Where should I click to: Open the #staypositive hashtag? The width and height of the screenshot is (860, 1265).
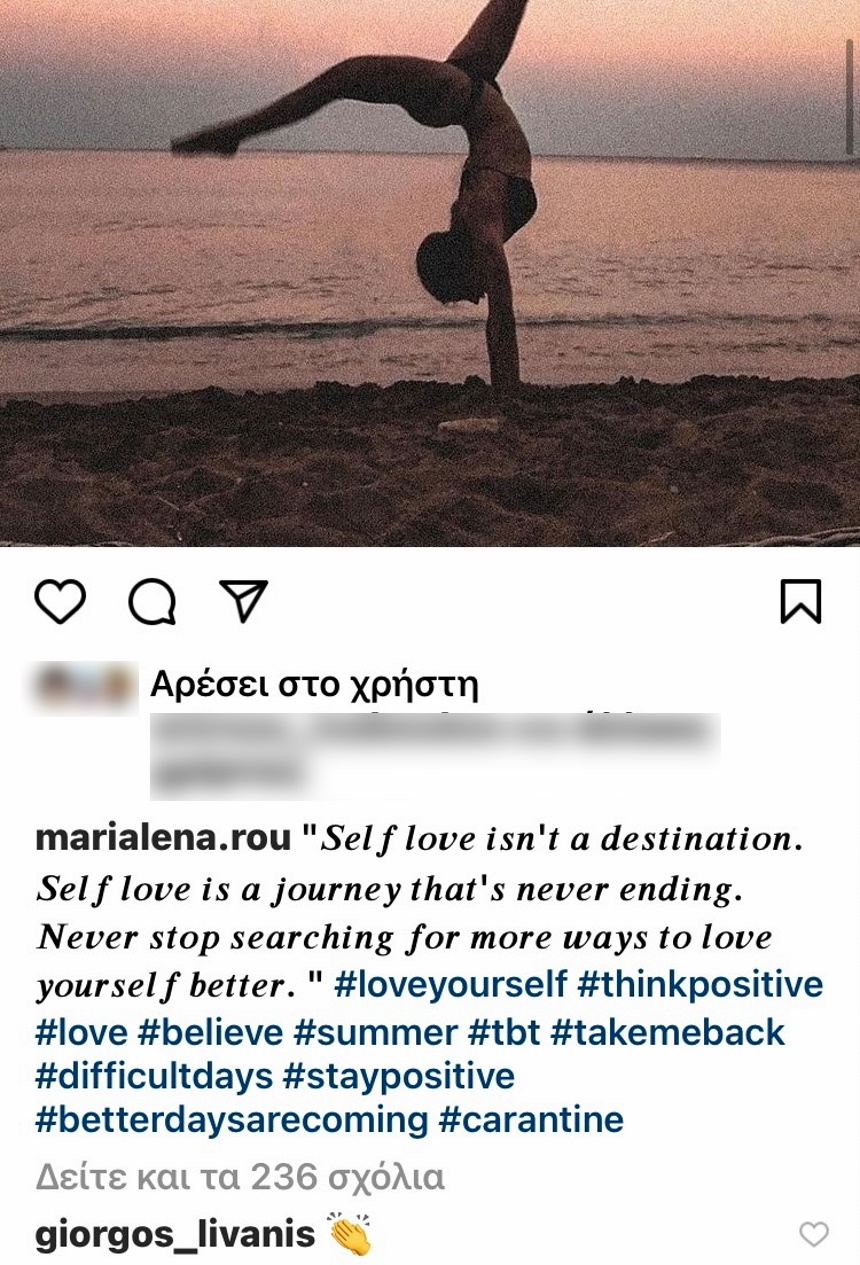pyautogui.click(x=399, y=1076)
